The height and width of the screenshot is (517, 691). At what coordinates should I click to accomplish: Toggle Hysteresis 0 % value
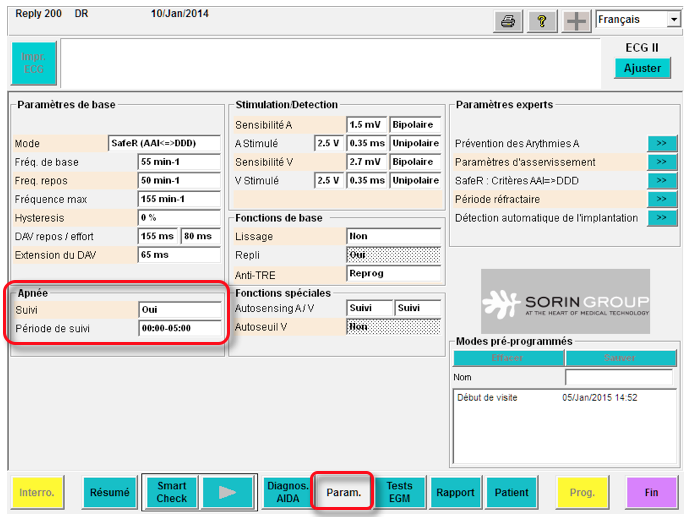(x=179, y=218)
